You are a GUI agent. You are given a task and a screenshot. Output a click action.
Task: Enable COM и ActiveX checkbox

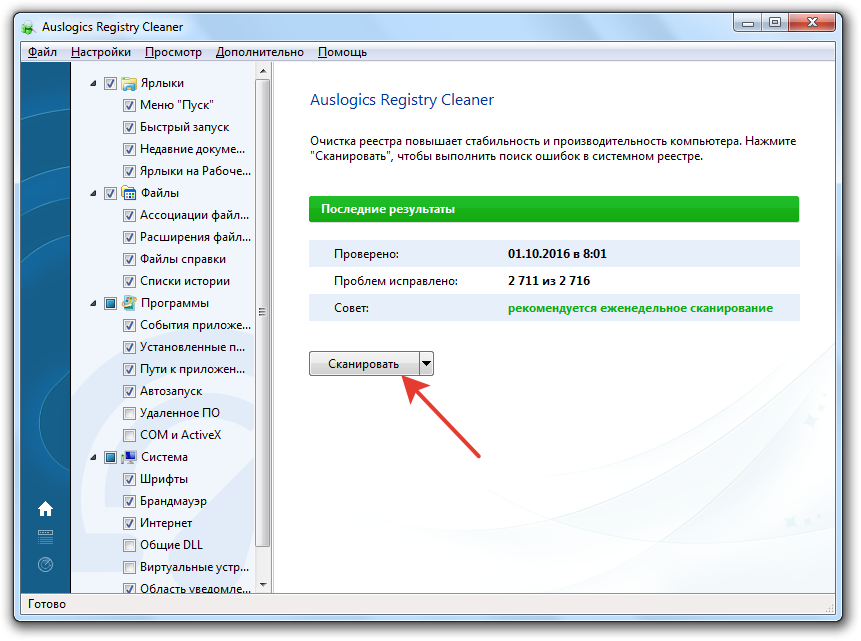click(129, 435)
